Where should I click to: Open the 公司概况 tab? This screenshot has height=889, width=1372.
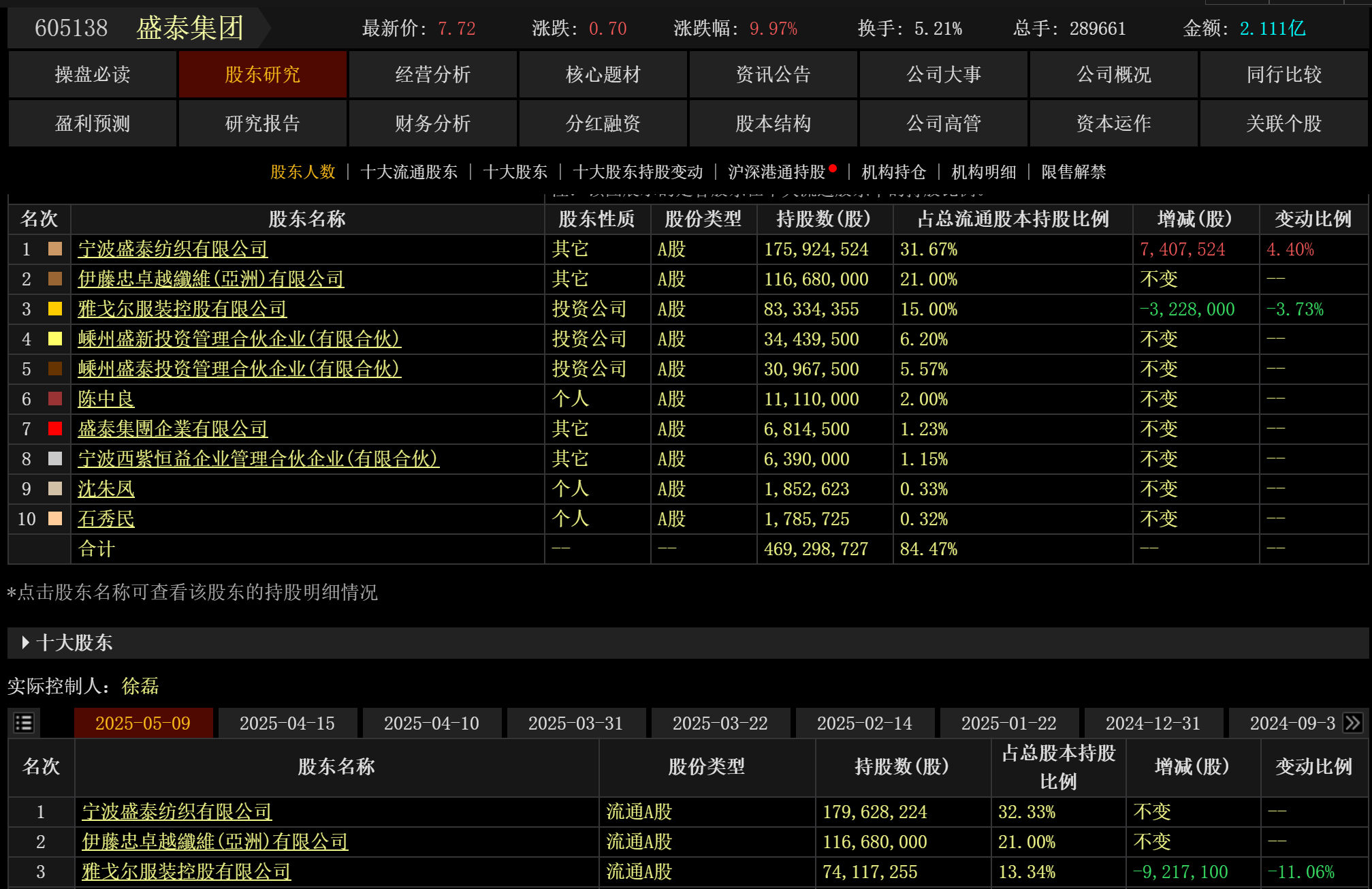1114,74
